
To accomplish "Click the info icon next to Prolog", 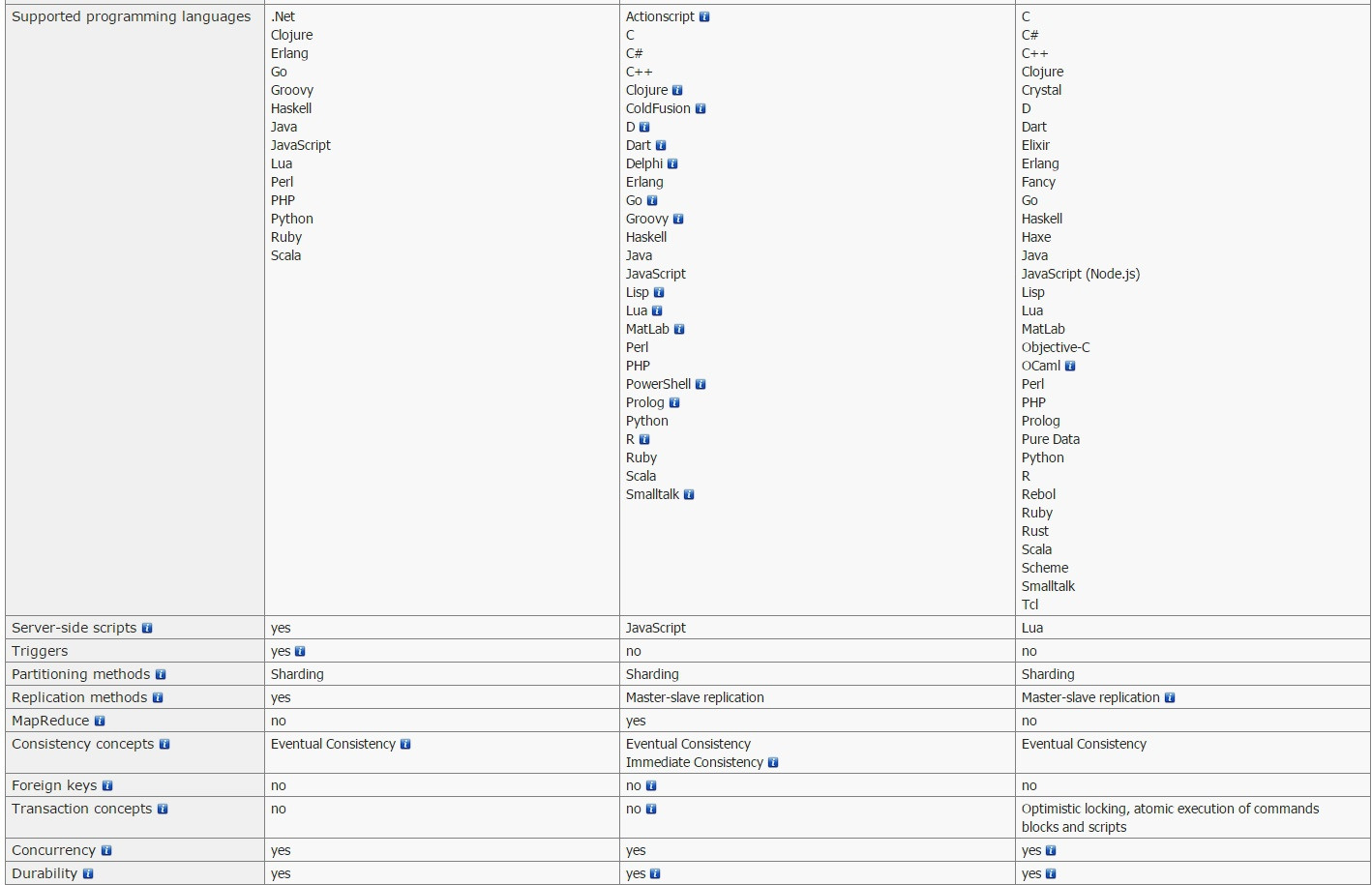I will tap(674, 403).
